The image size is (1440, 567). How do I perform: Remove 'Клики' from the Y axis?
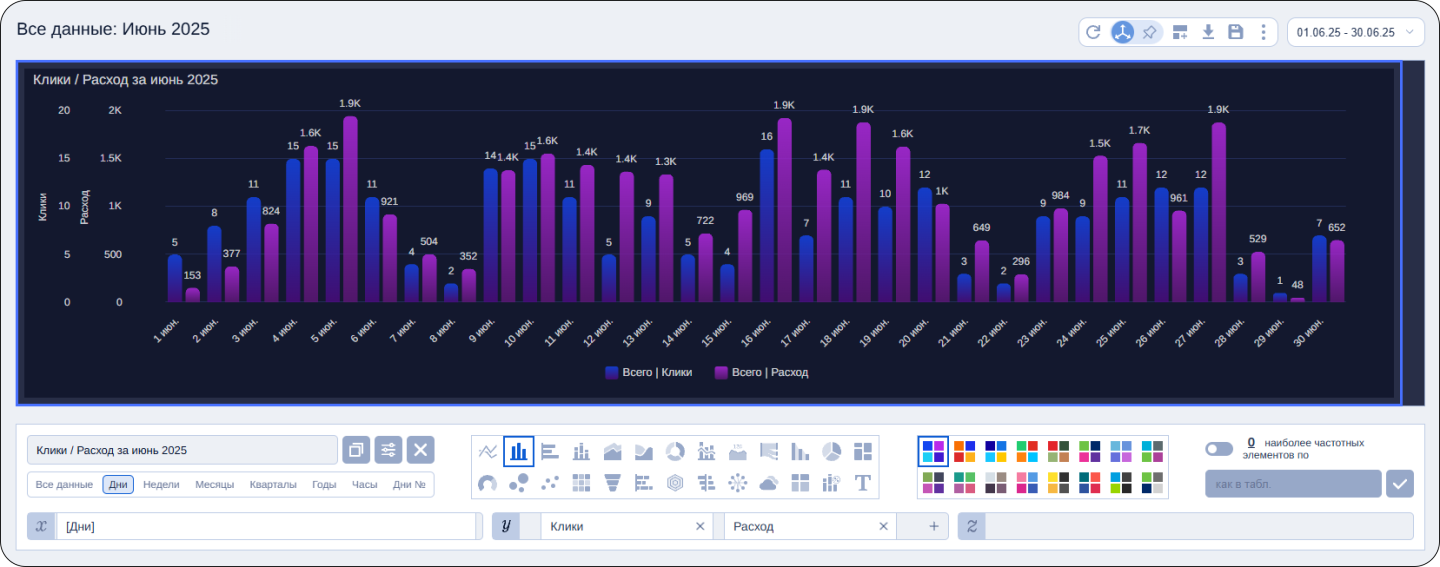click(700, 526)
